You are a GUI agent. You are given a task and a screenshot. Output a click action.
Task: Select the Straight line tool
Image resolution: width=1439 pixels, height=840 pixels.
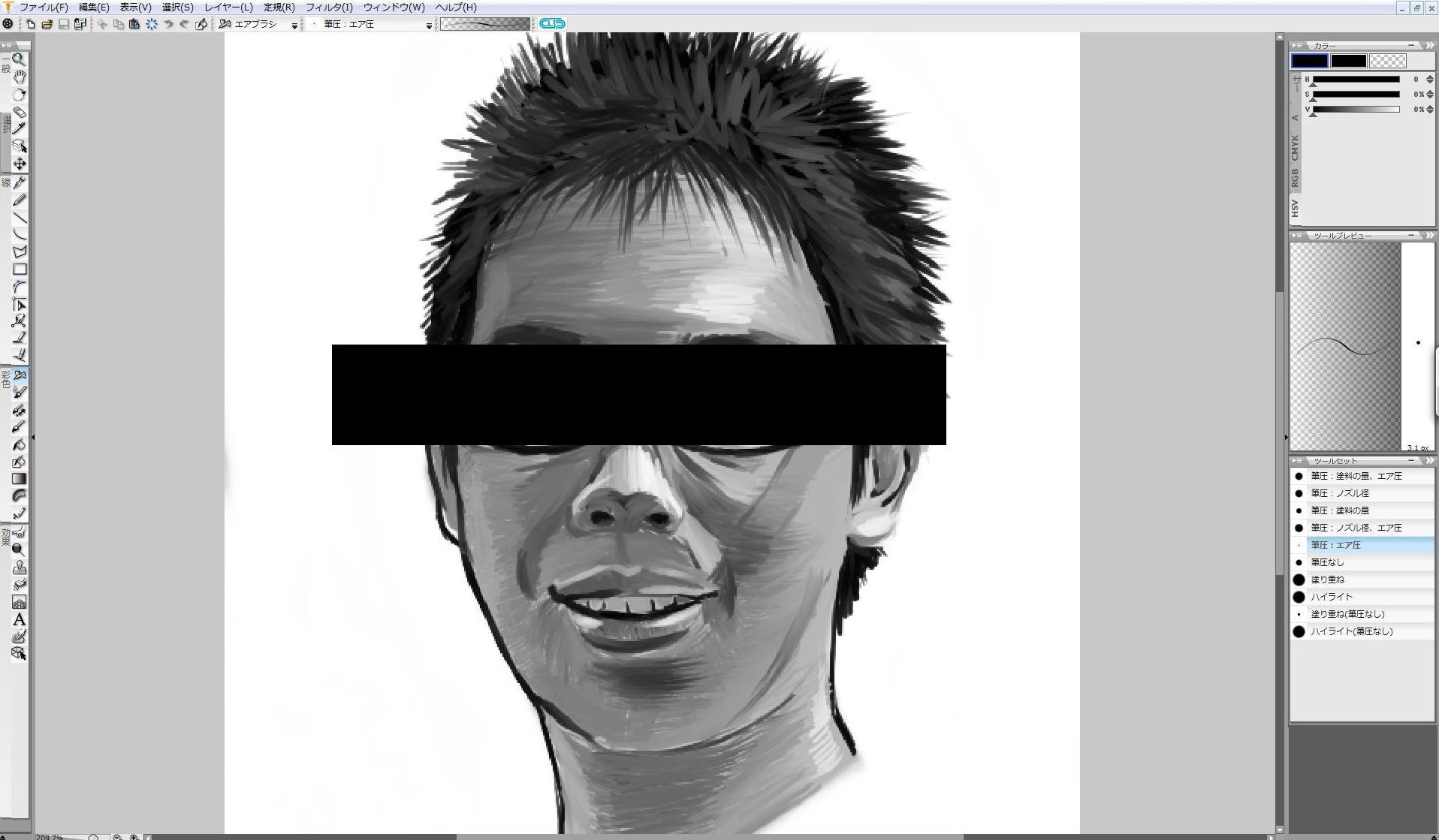[19, 218]
